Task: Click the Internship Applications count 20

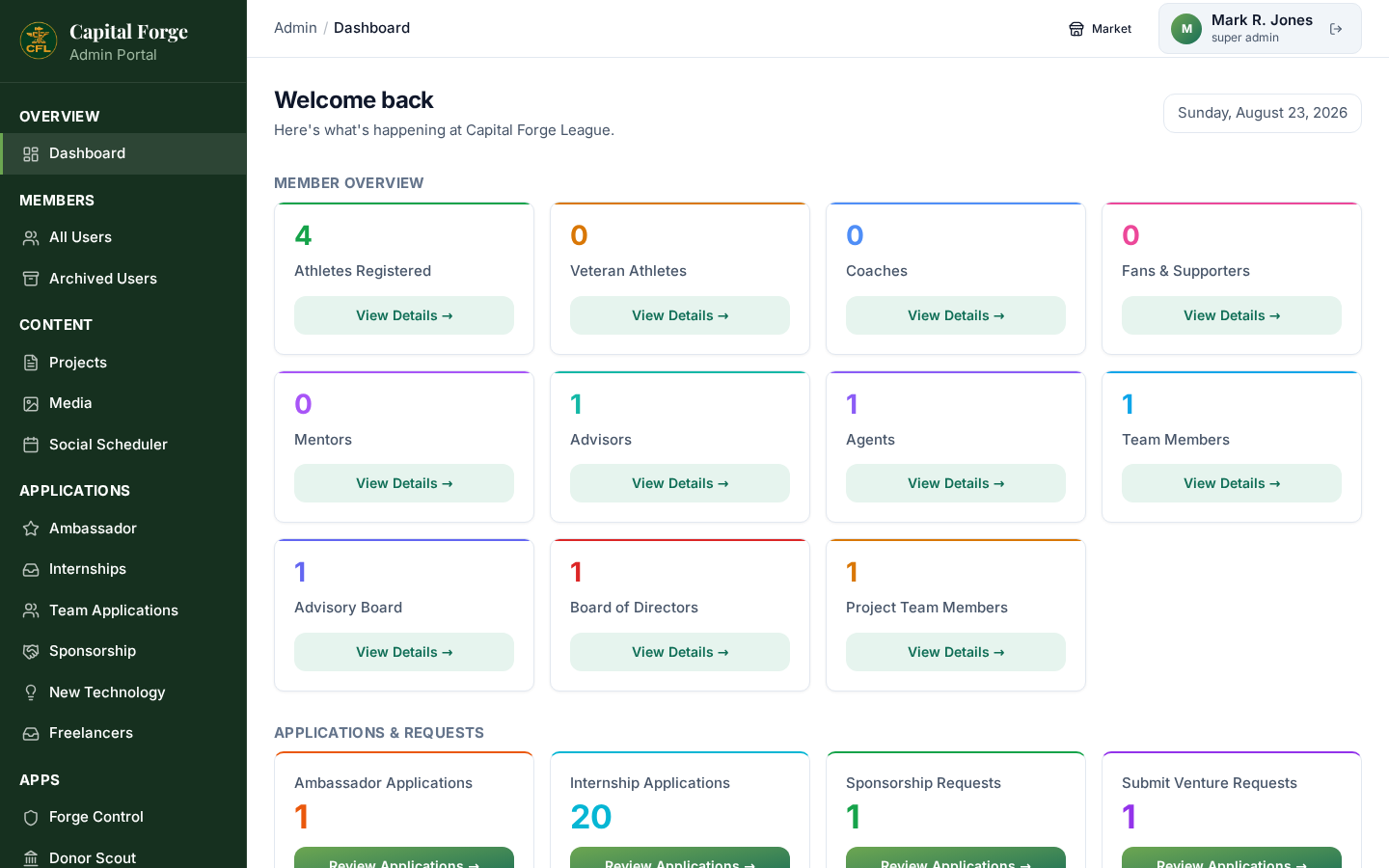Action: click(591, 817)
